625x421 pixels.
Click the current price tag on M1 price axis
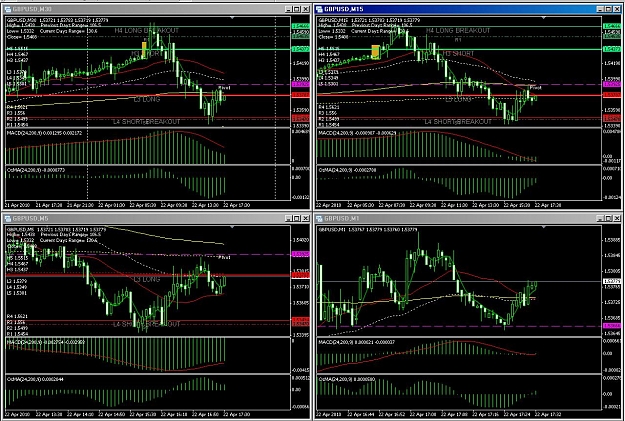[612, 281]
